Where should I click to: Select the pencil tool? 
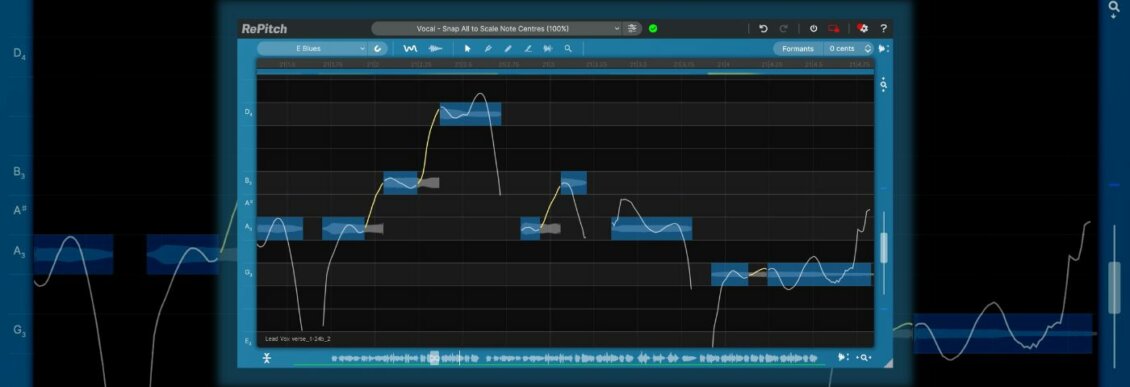coord(508,48)
